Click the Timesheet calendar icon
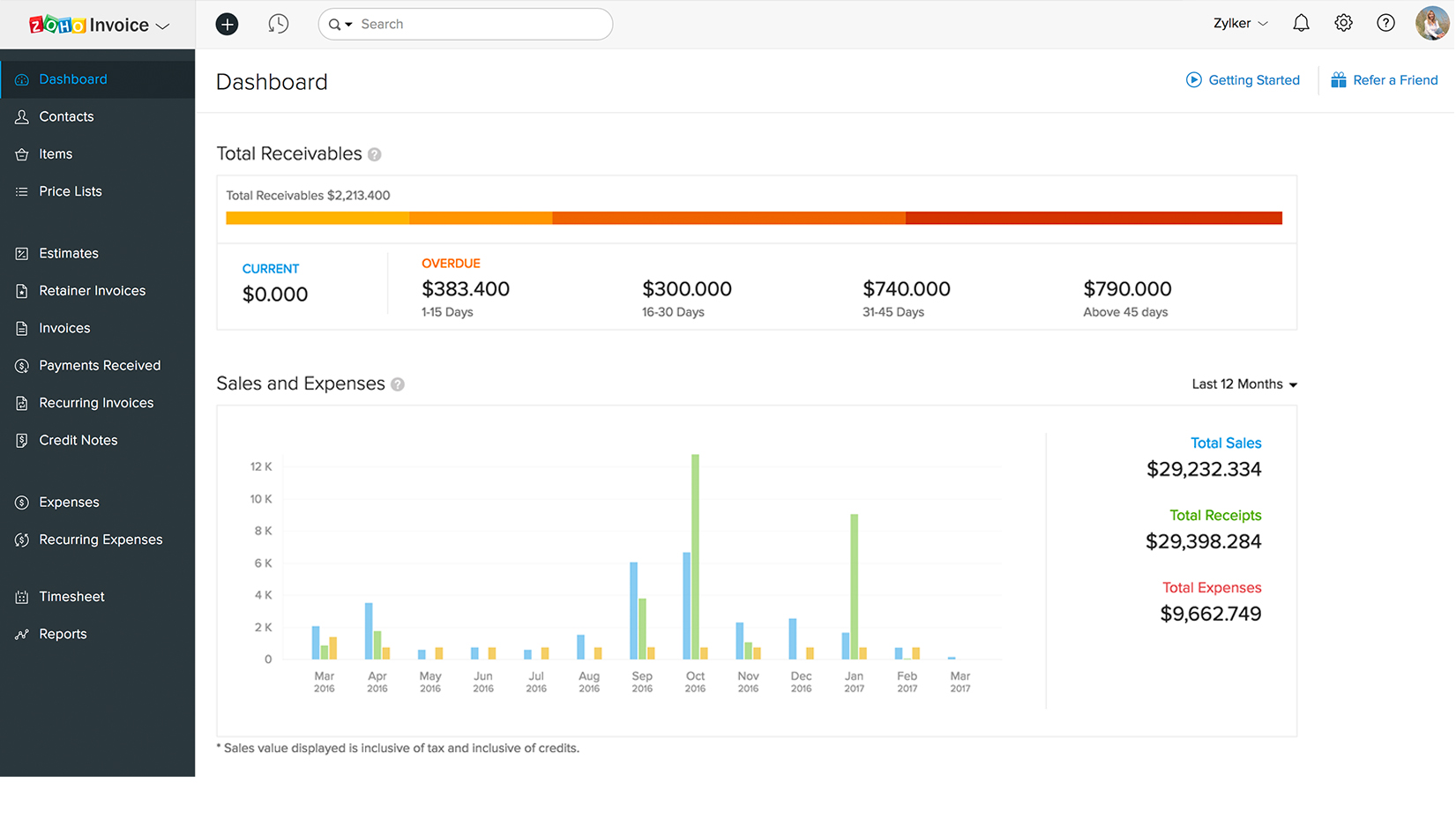The image size is (1456, 819). [x=22, y=597]
